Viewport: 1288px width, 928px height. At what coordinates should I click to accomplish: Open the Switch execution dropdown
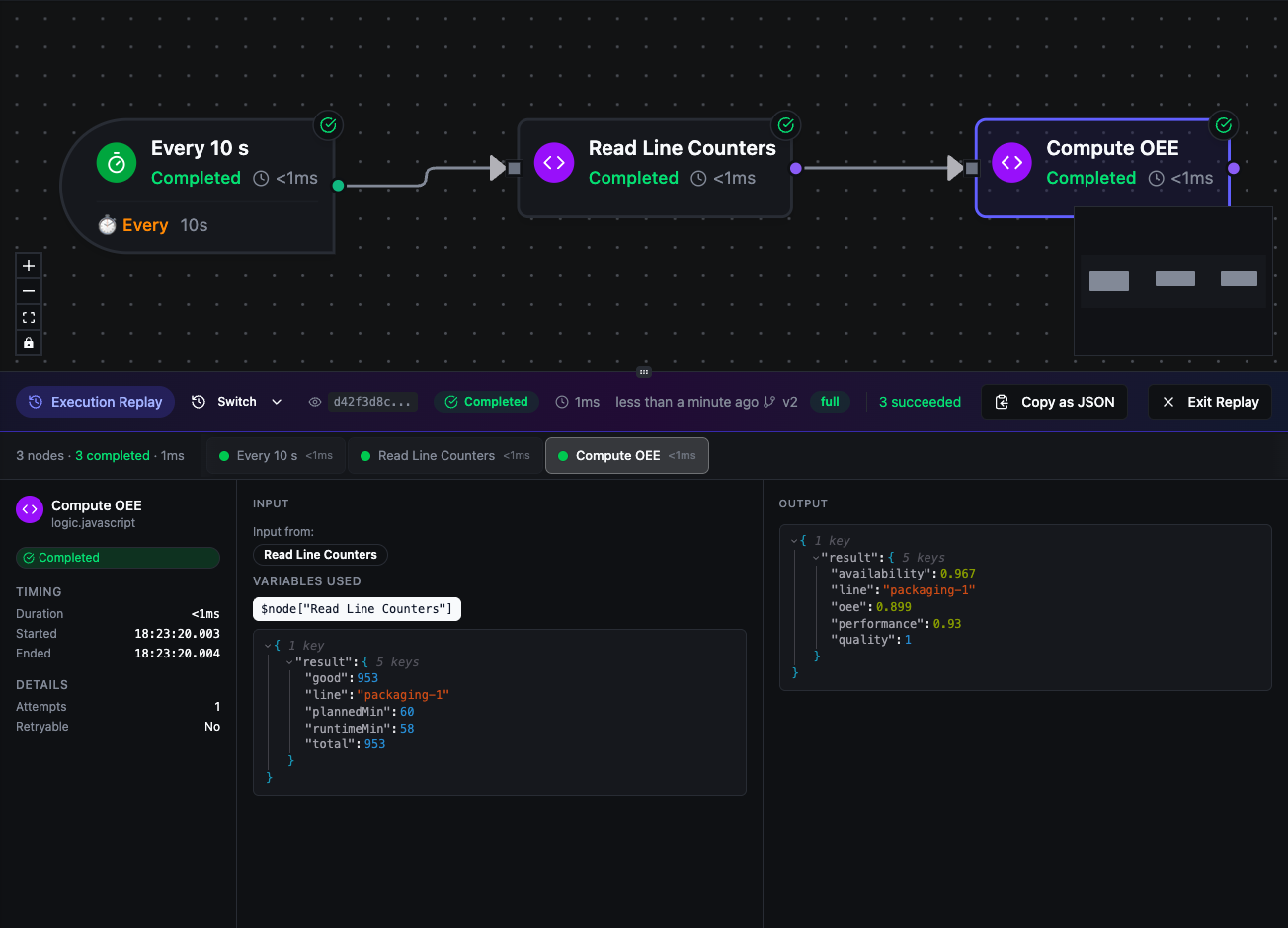pyautogui.click(x=237, y=402)
